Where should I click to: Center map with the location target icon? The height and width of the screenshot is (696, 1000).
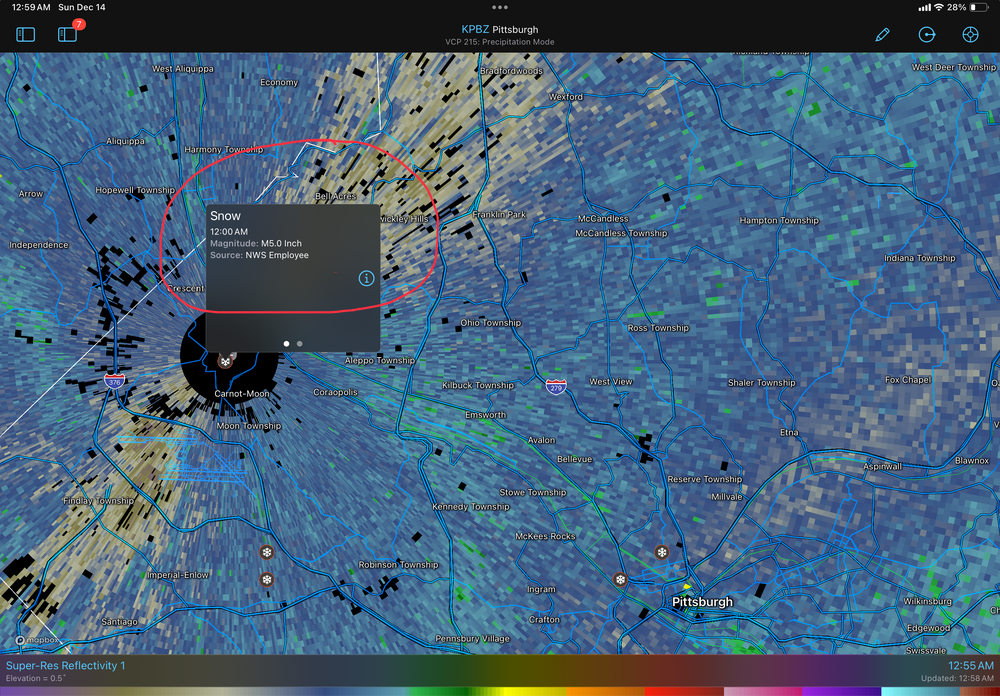coord(970,35)
